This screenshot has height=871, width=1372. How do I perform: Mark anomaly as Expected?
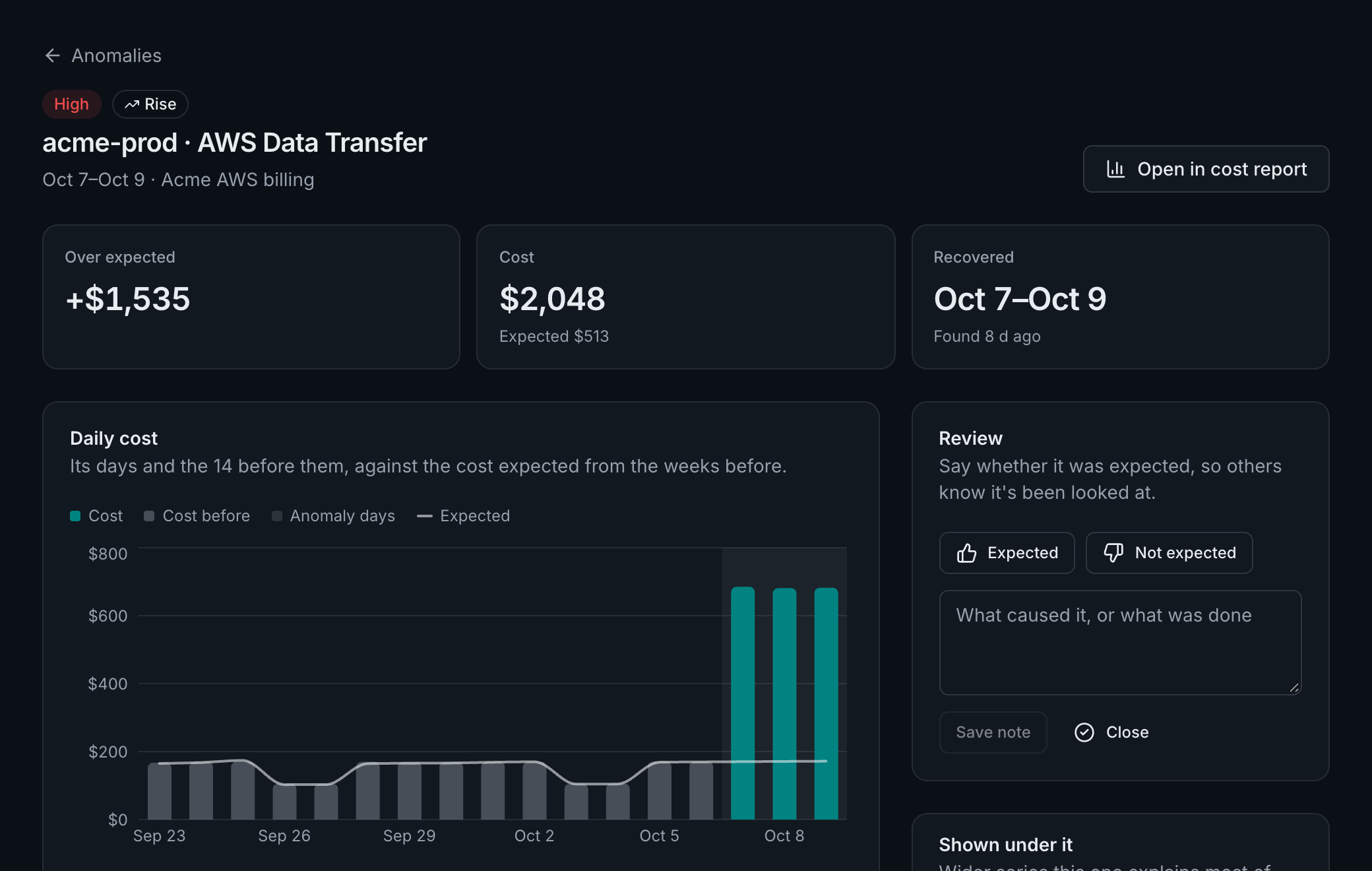(x=1007, y=553)
